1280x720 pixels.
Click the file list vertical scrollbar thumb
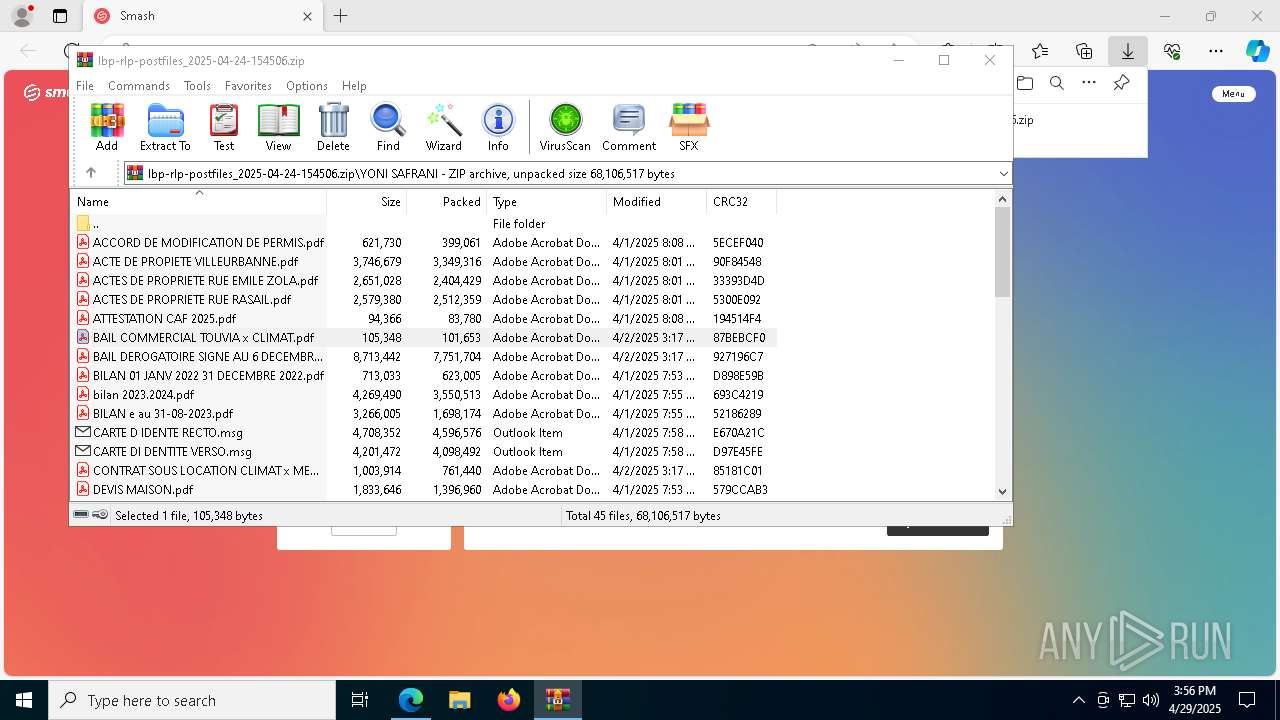[x=1003, y=252]
